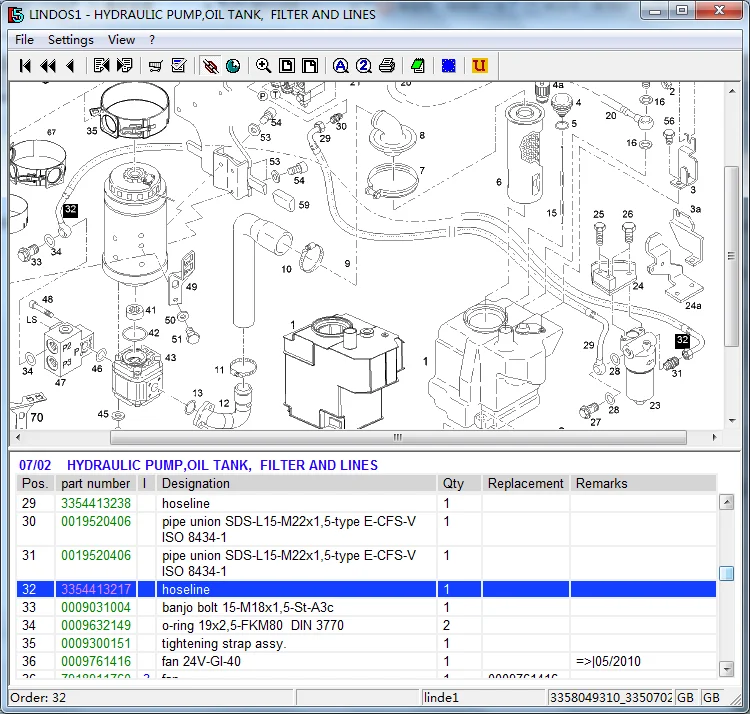Click the fast rewind double-arrow icon
This screenshot has height=714, width=750.
click(x=48, y=66)
